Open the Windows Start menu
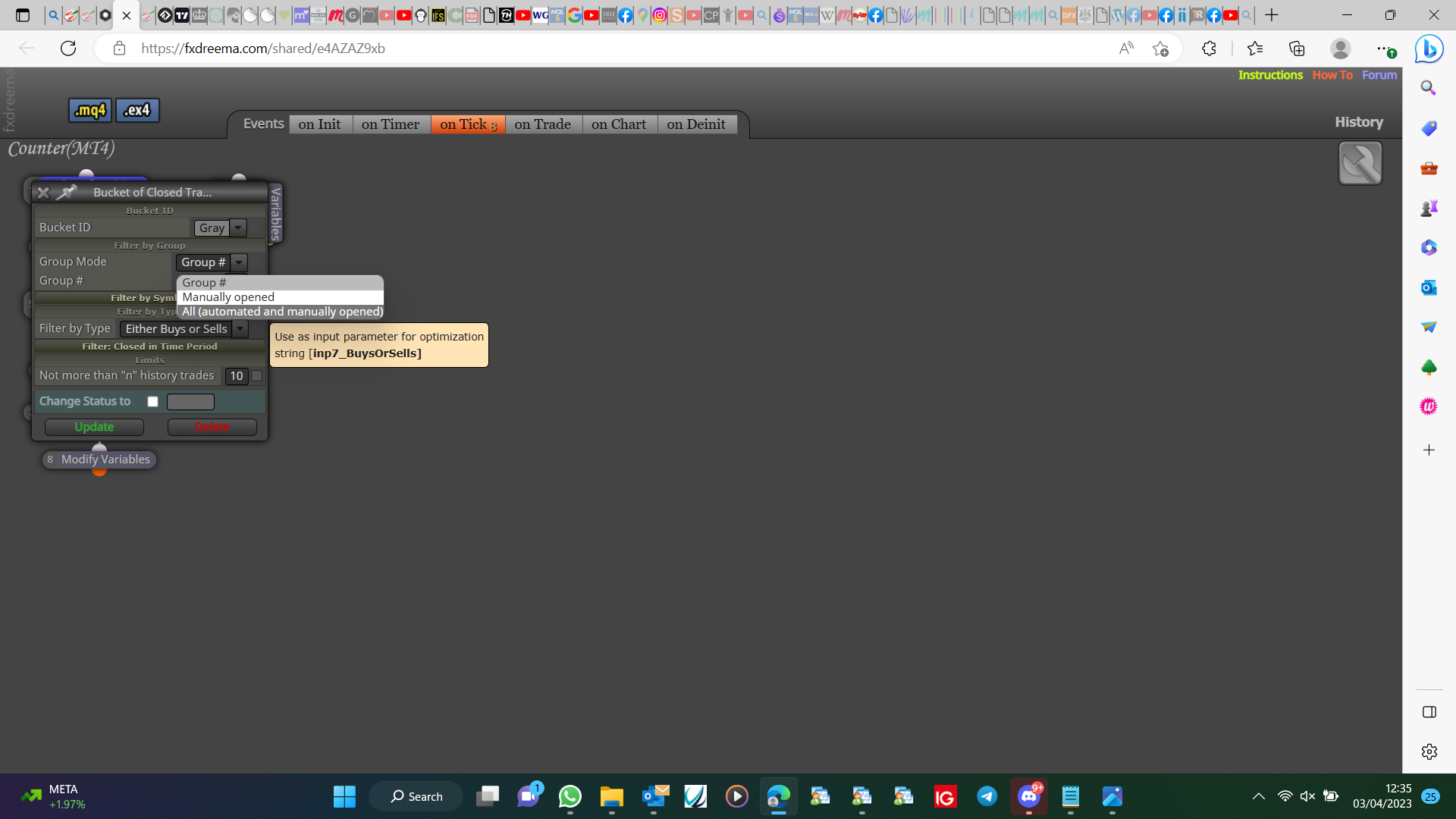Screen dimensions: 1456x819 click(x=344, y=796)
